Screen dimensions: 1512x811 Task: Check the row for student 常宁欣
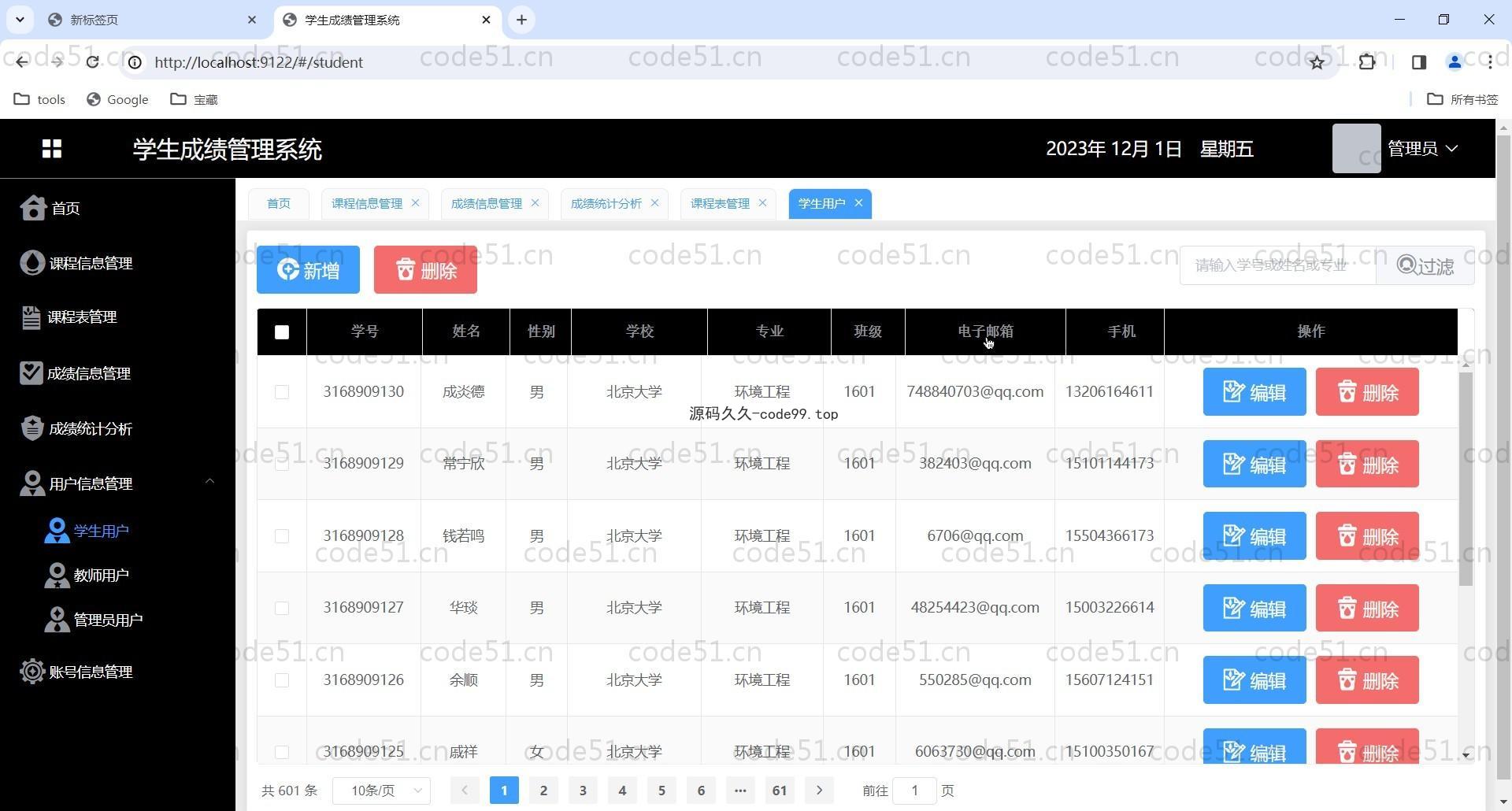pos(282,464)
